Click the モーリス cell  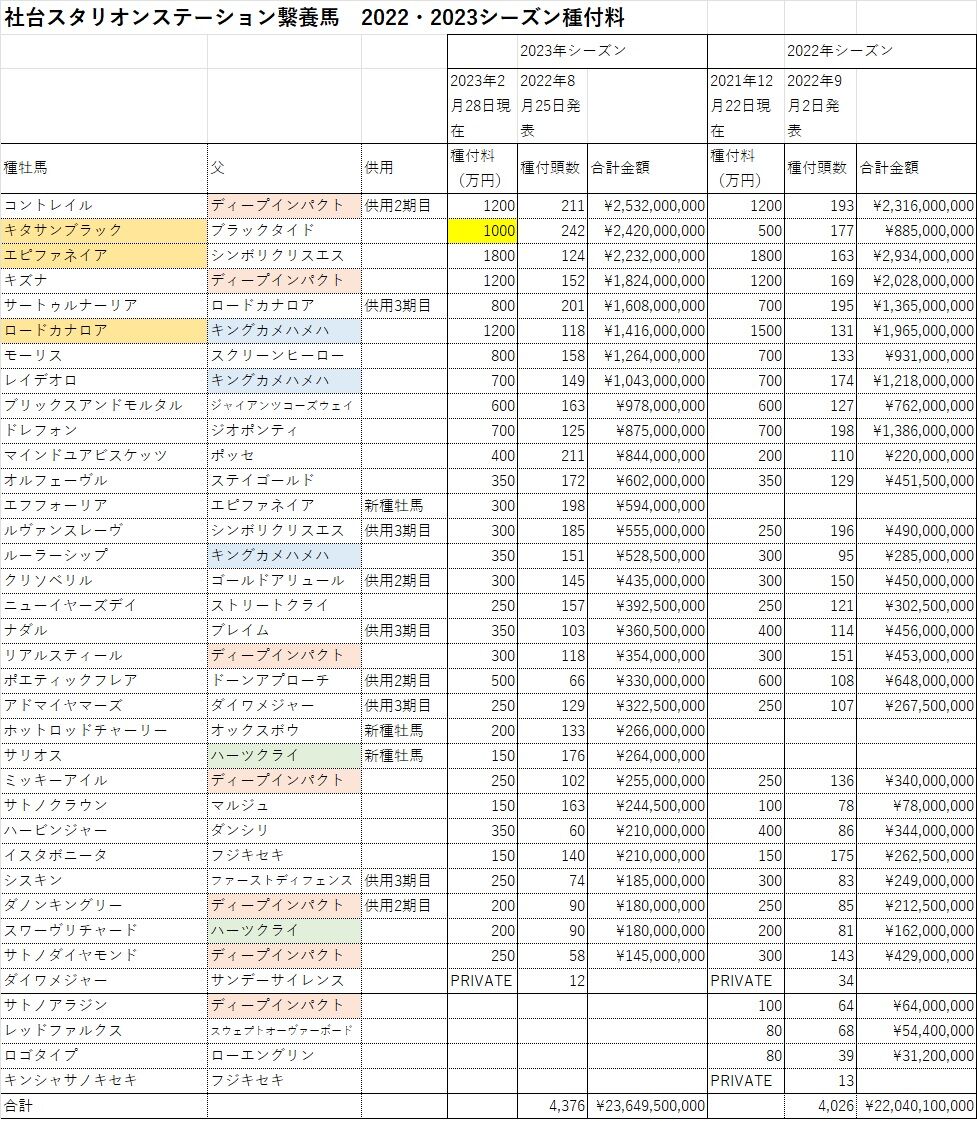104,355
